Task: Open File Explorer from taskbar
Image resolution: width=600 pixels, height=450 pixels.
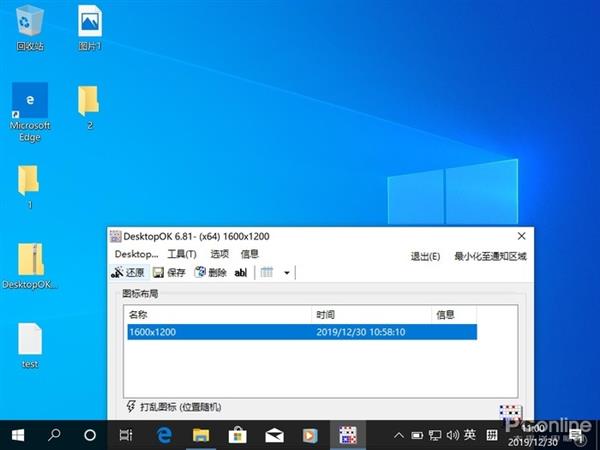Action: 201,435
